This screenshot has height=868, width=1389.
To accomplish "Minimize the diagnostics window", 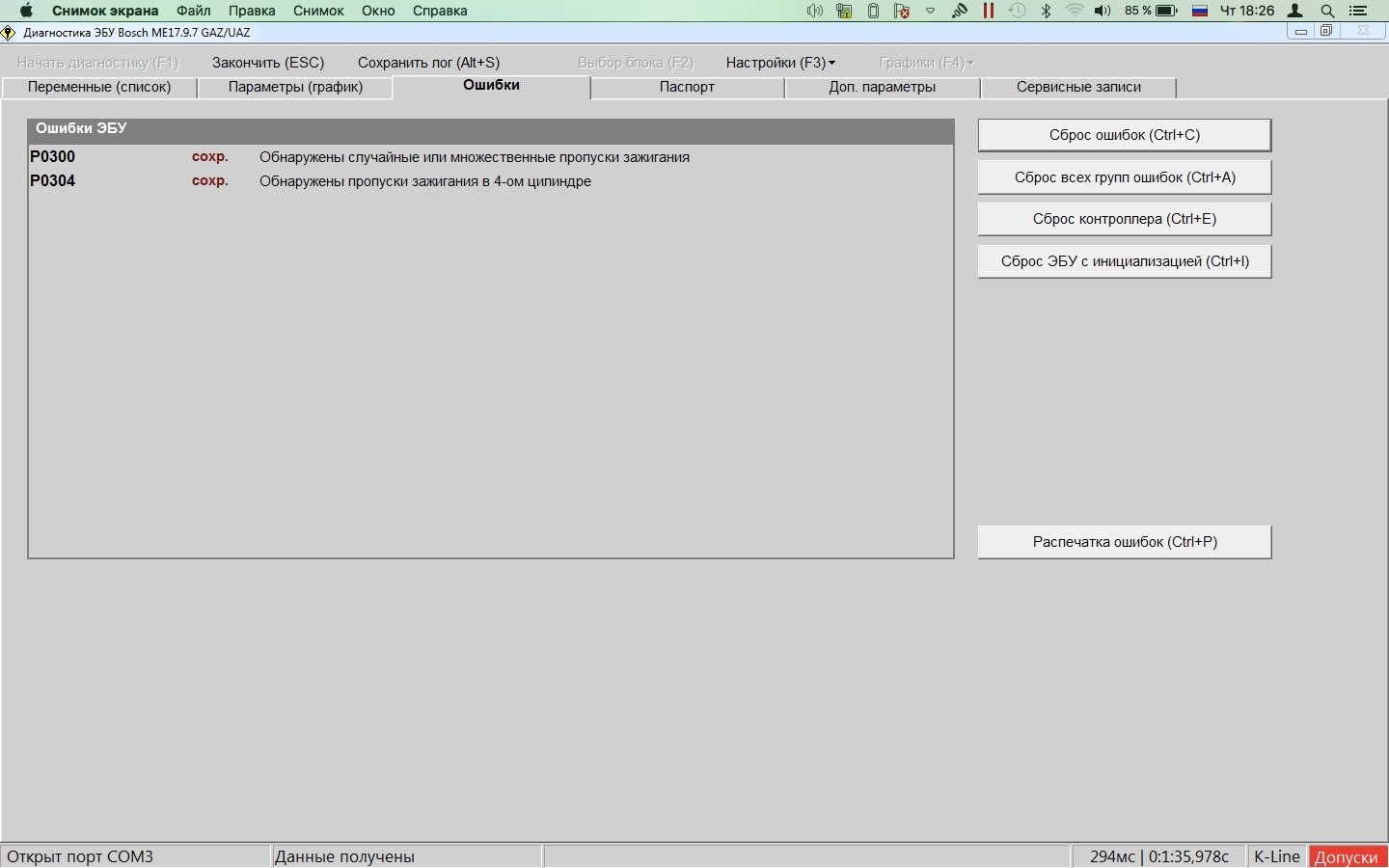I will tap(1301, 31).
